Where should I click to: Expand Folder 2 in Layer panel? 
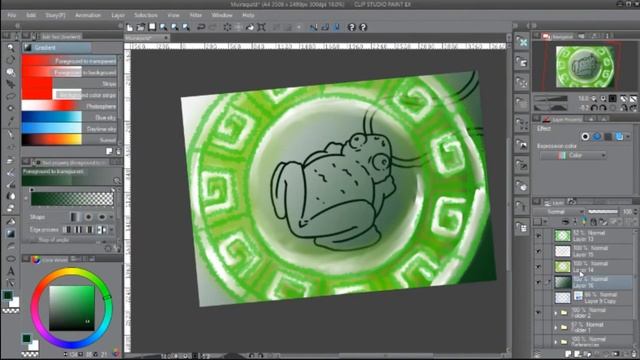(556, 313)
